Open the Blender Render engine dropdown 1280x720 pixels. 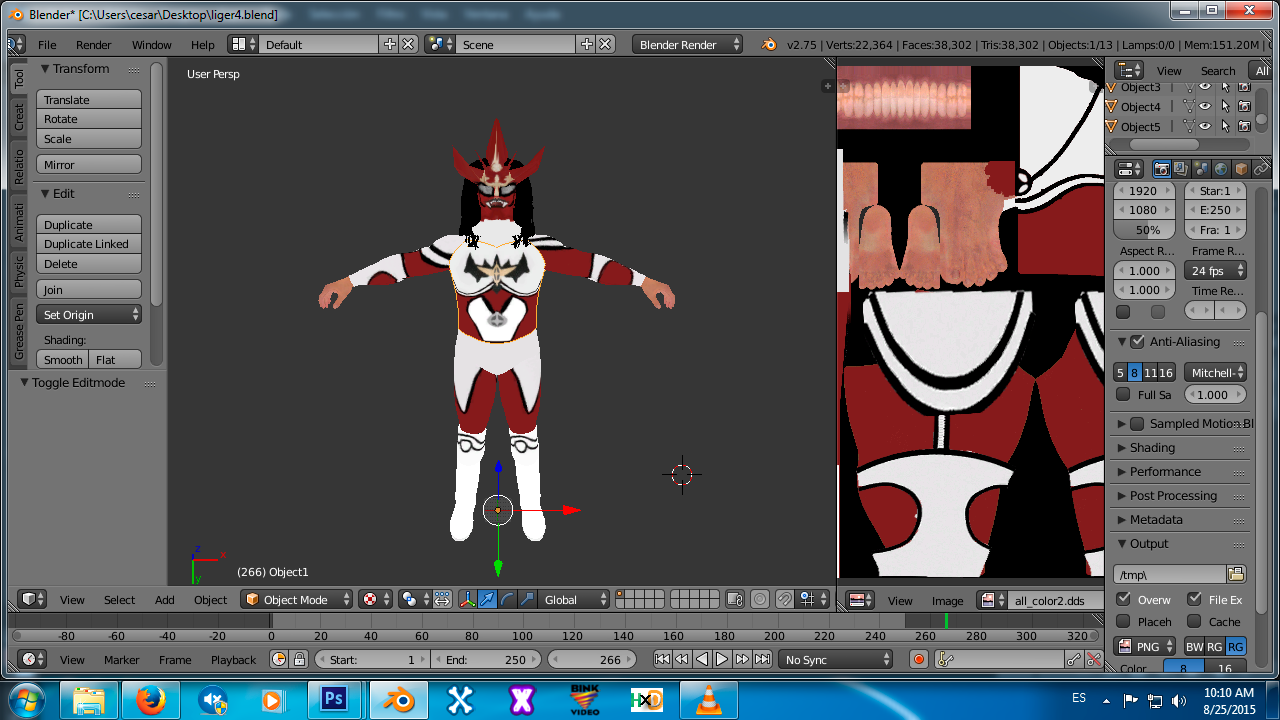coord(688,44)
